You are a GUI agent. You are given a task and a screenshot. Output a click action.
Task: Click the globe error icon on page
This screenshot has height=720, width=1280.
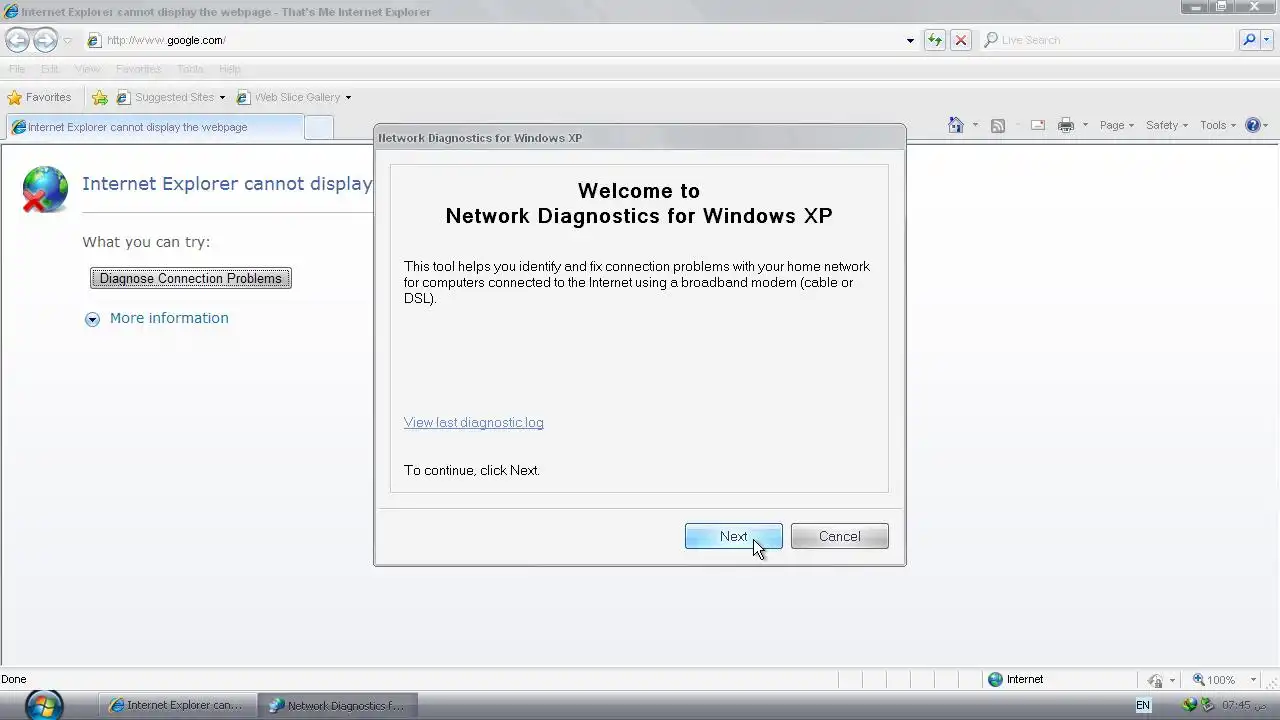pos(45,189)
